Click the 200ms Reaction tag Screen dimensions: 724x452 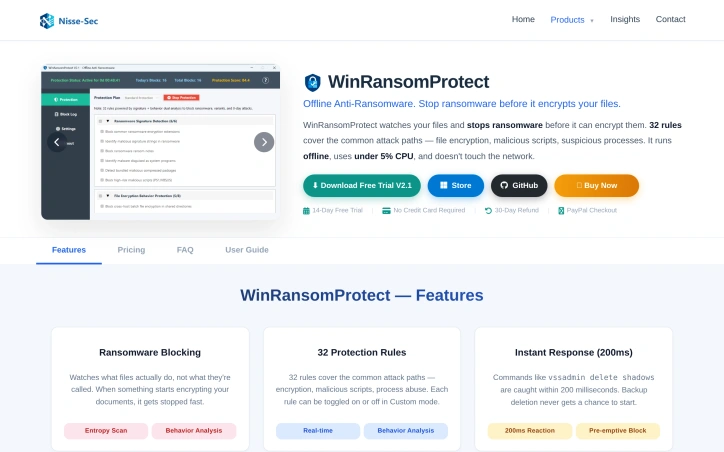point(530,431)
